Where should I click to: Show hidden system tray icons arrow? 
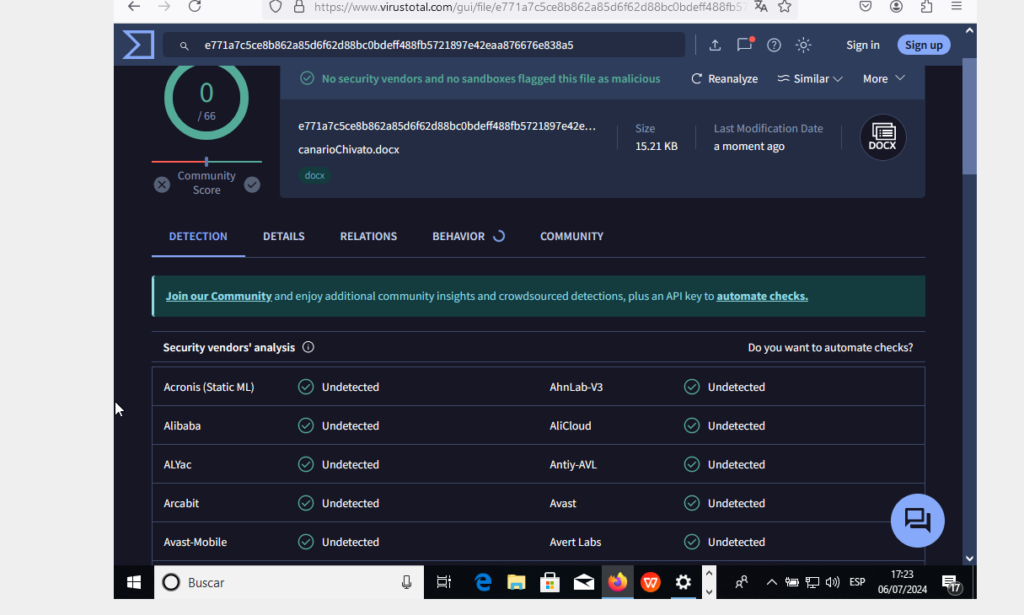771,582
